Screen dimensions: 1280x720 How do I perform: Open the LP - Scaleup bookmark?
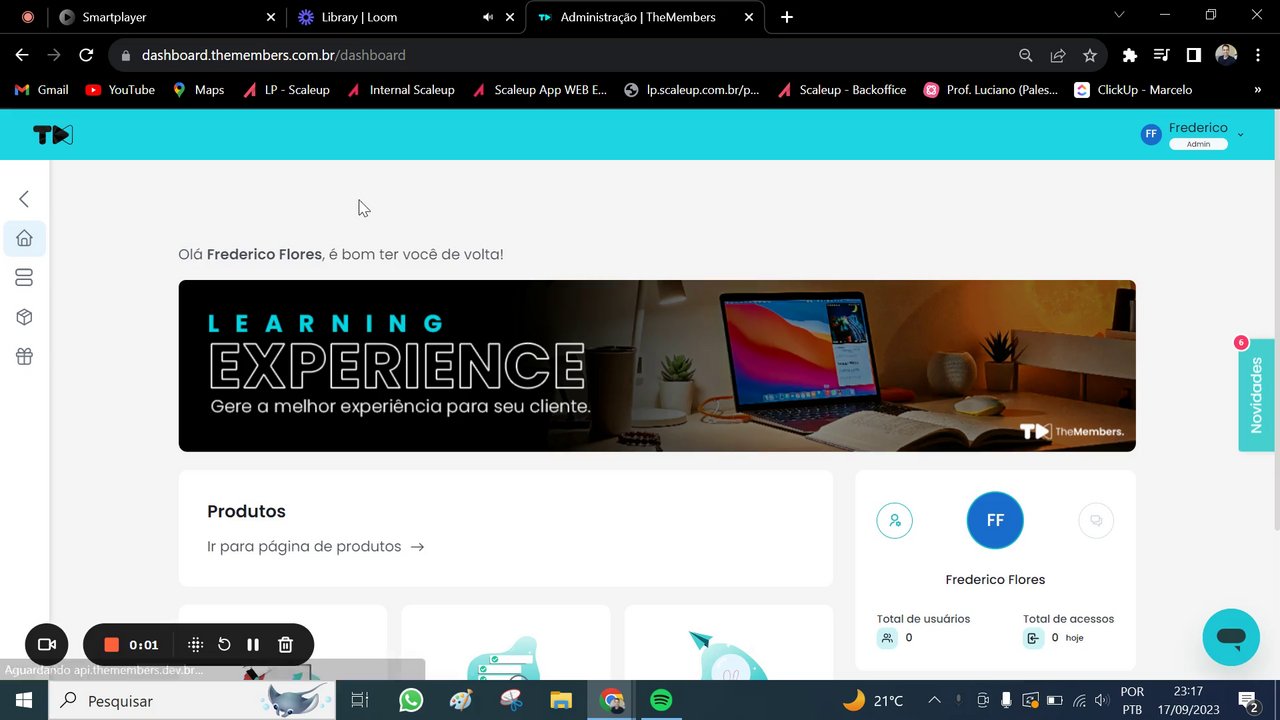tap(285, 89)
